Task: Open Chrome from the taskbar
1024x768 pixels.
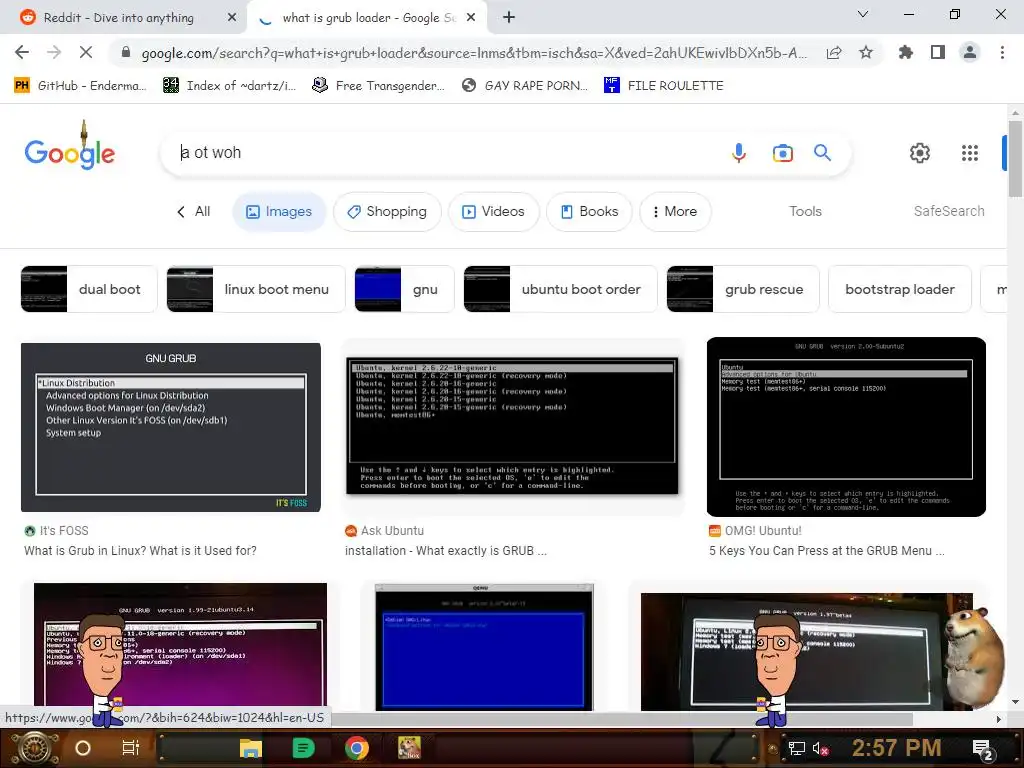Action: pyautogui.click(x=357, y=748)
